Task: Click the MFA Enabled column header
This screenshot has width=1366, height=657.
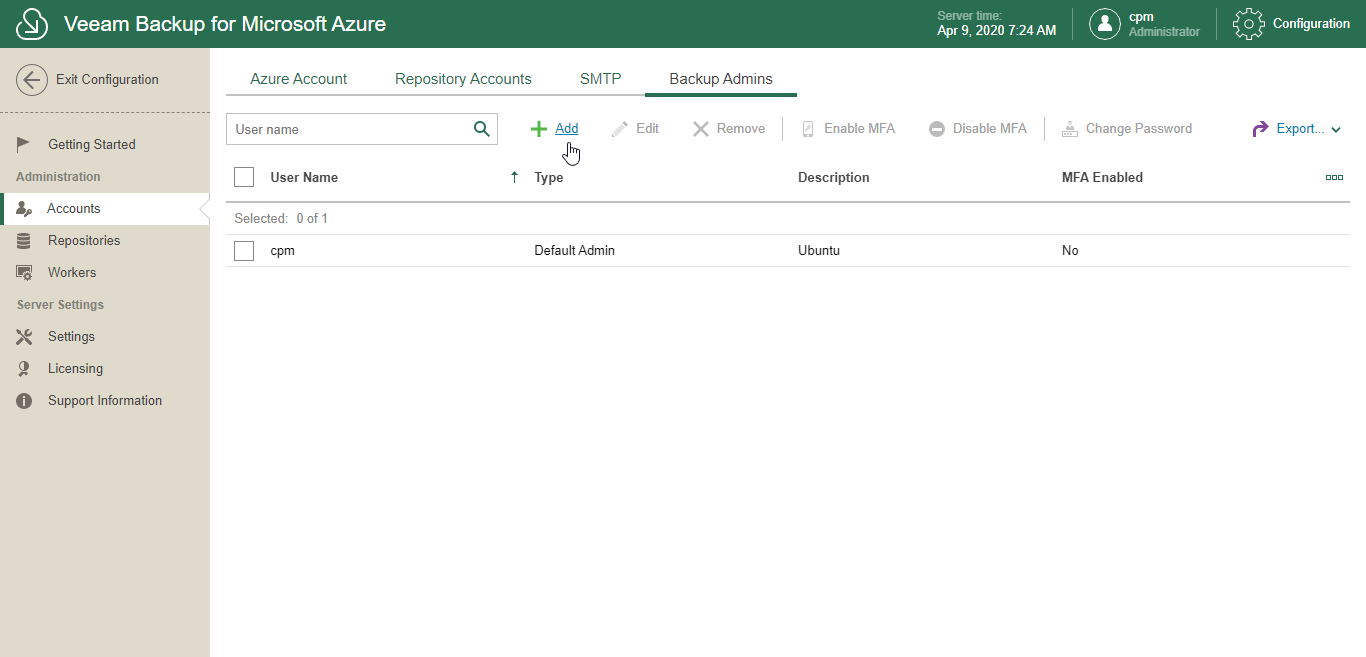Action: point(1102,177)
